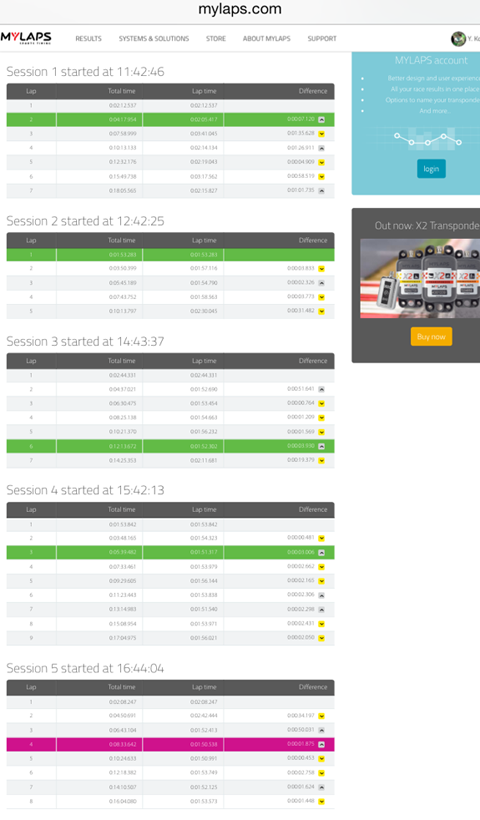
Task: Click the MYLAPS logo in header
Action: point(26,38)
